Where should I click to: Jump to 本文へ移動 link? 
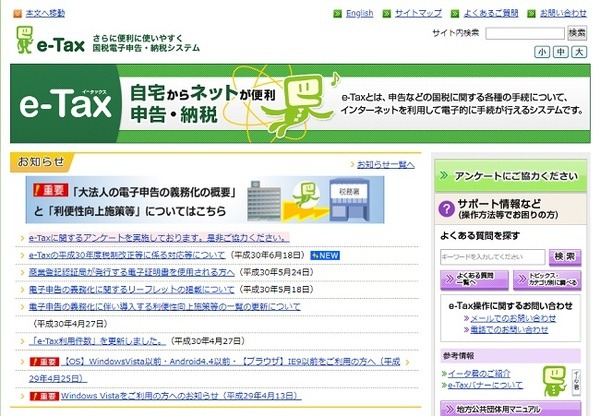(45, 14)
